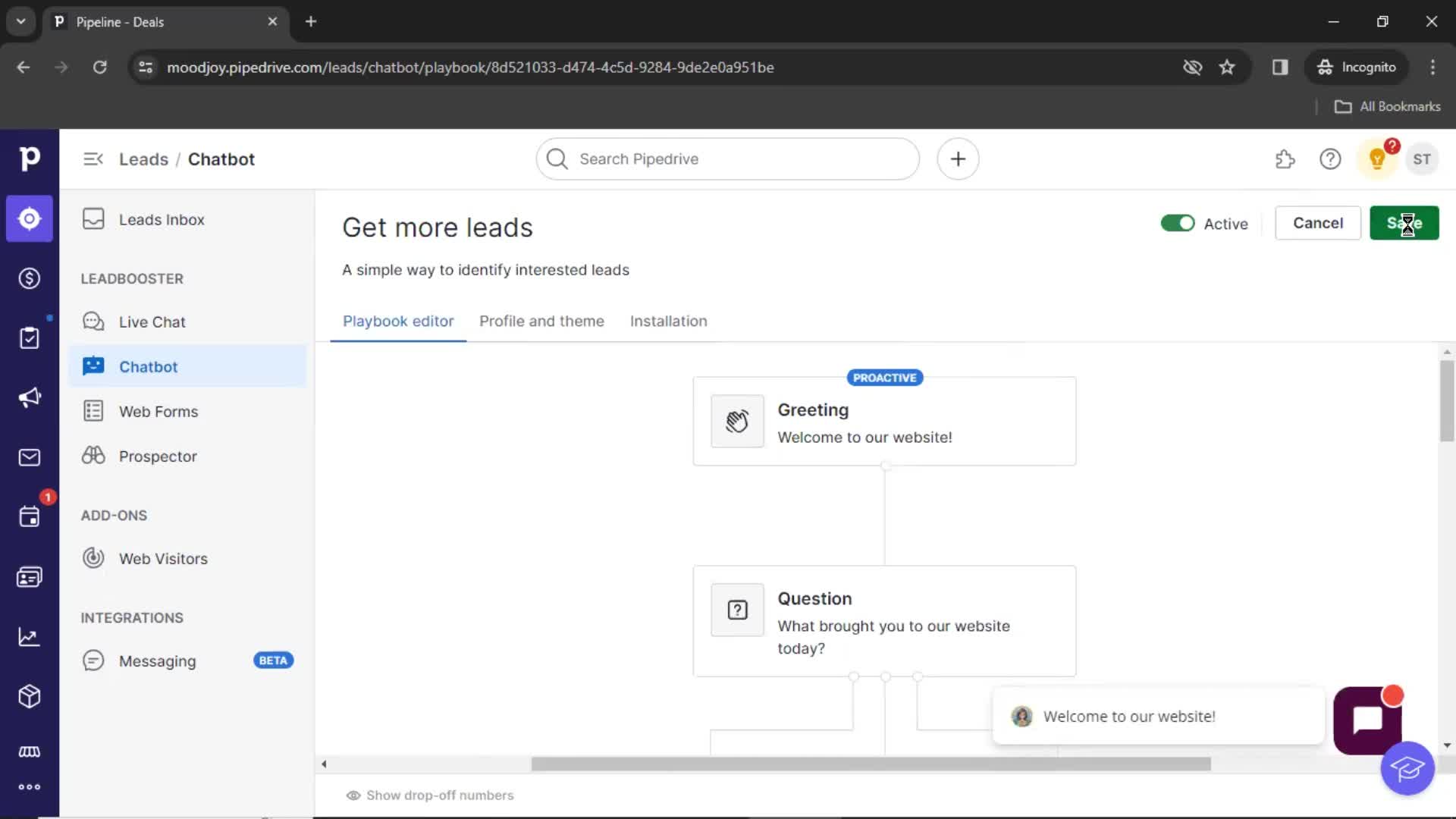This screenshot has height=819, width=1456.
Task: Toggle Show drop-off numbers
Action: [430, 795]
